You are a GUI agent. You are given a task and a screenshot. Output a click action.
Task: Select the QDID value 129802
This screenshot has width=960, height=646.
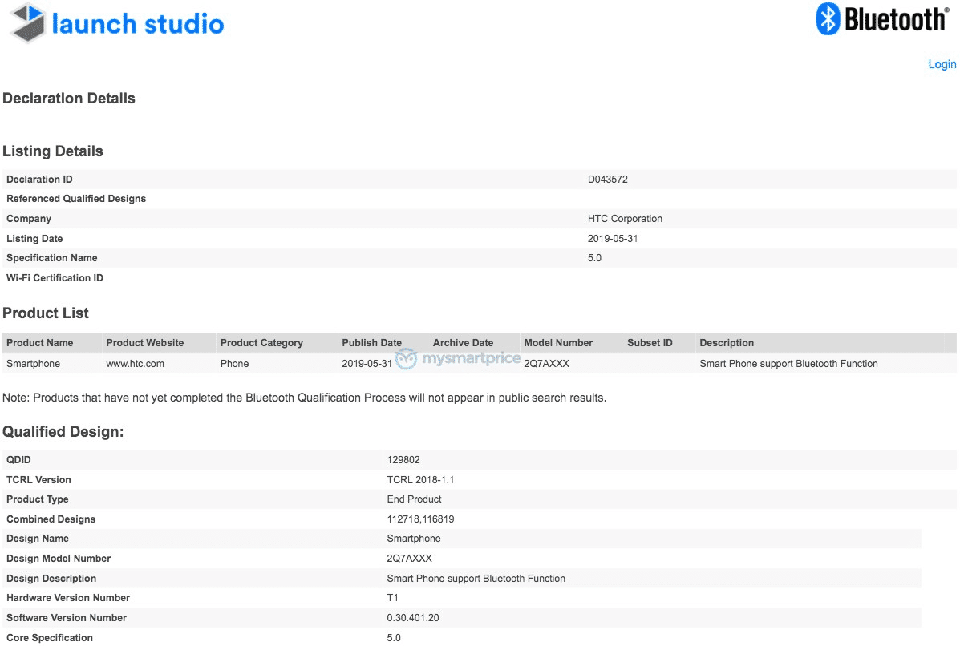[403, 460]
